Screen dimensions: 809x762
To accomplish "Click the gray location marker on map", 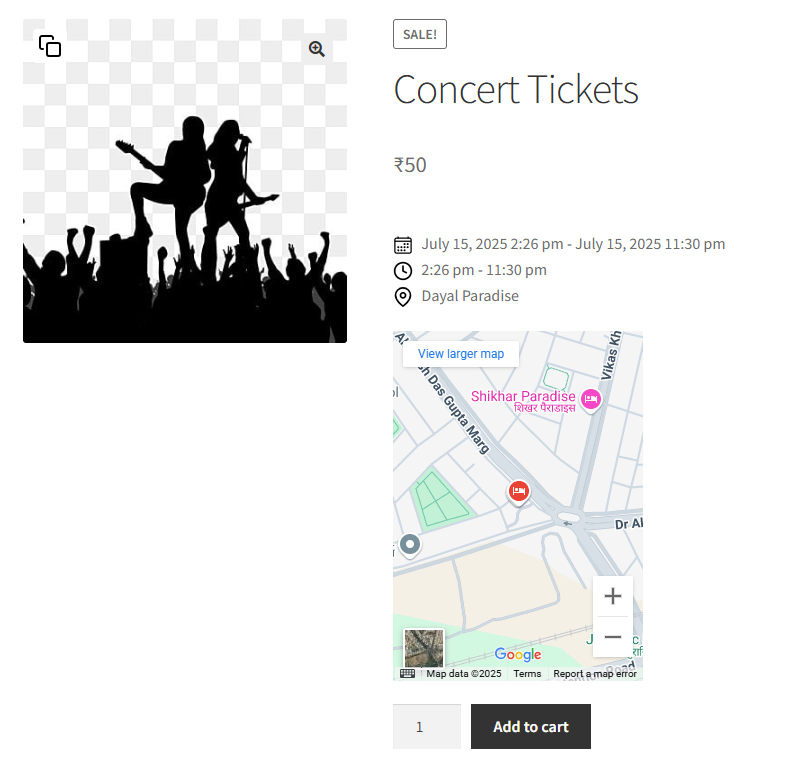I will tap(410, 545).
